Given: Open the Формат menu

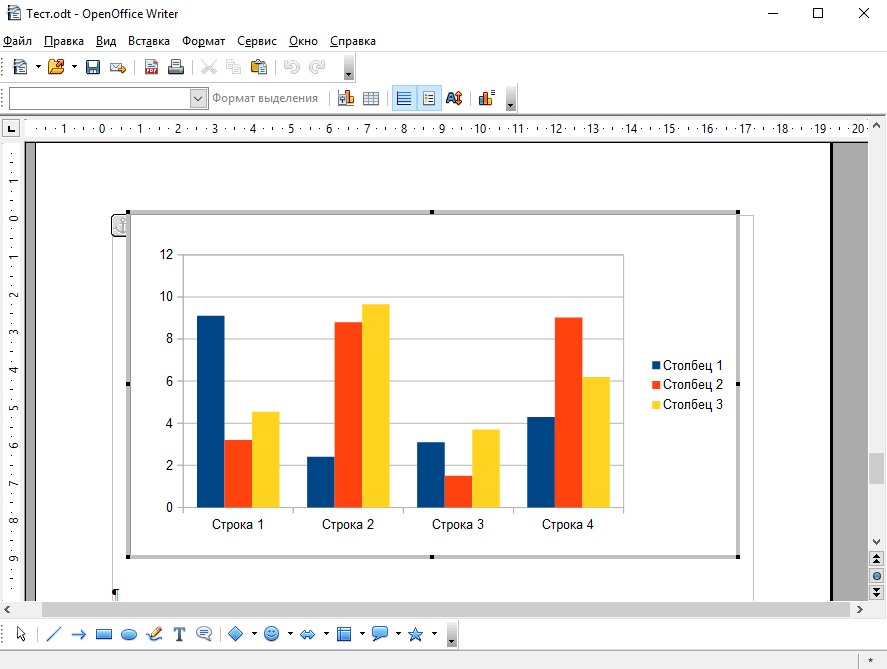Looking at the screenshot, I should (x=204, y=41).
